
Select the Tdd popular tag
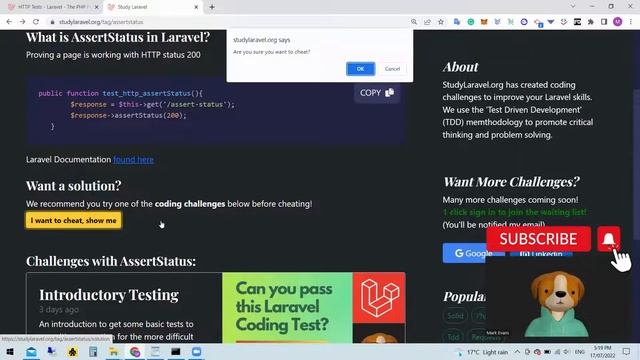click(x=453, y=337)
